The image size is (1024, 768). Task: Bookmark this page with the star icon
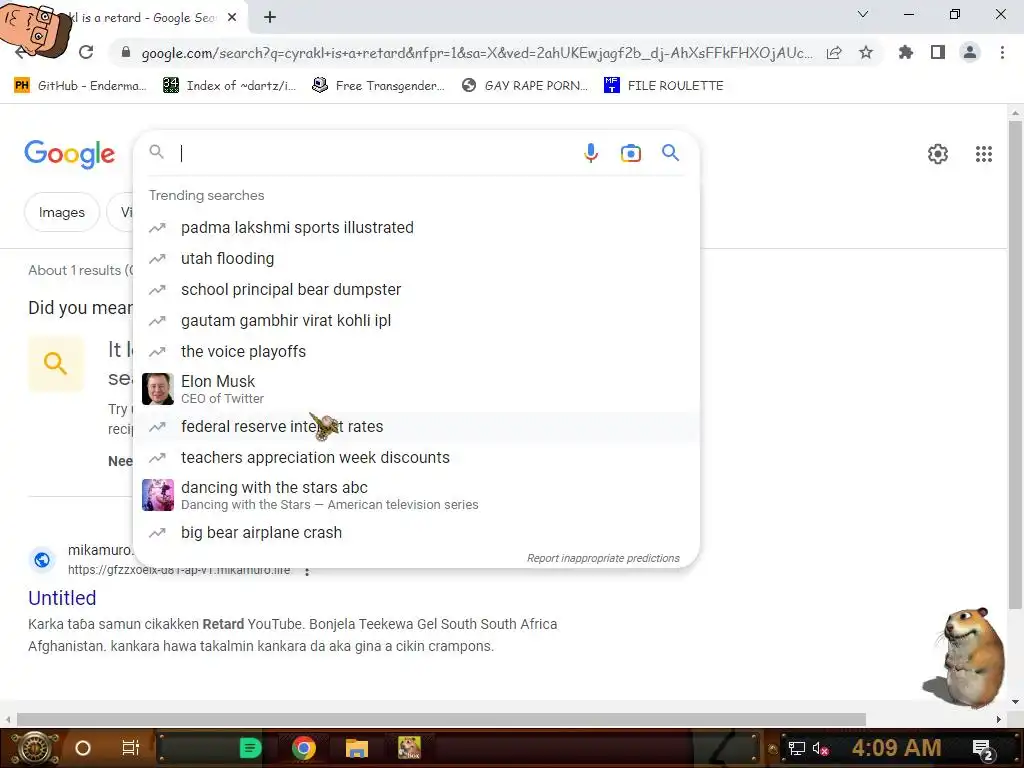coord(866,52)
